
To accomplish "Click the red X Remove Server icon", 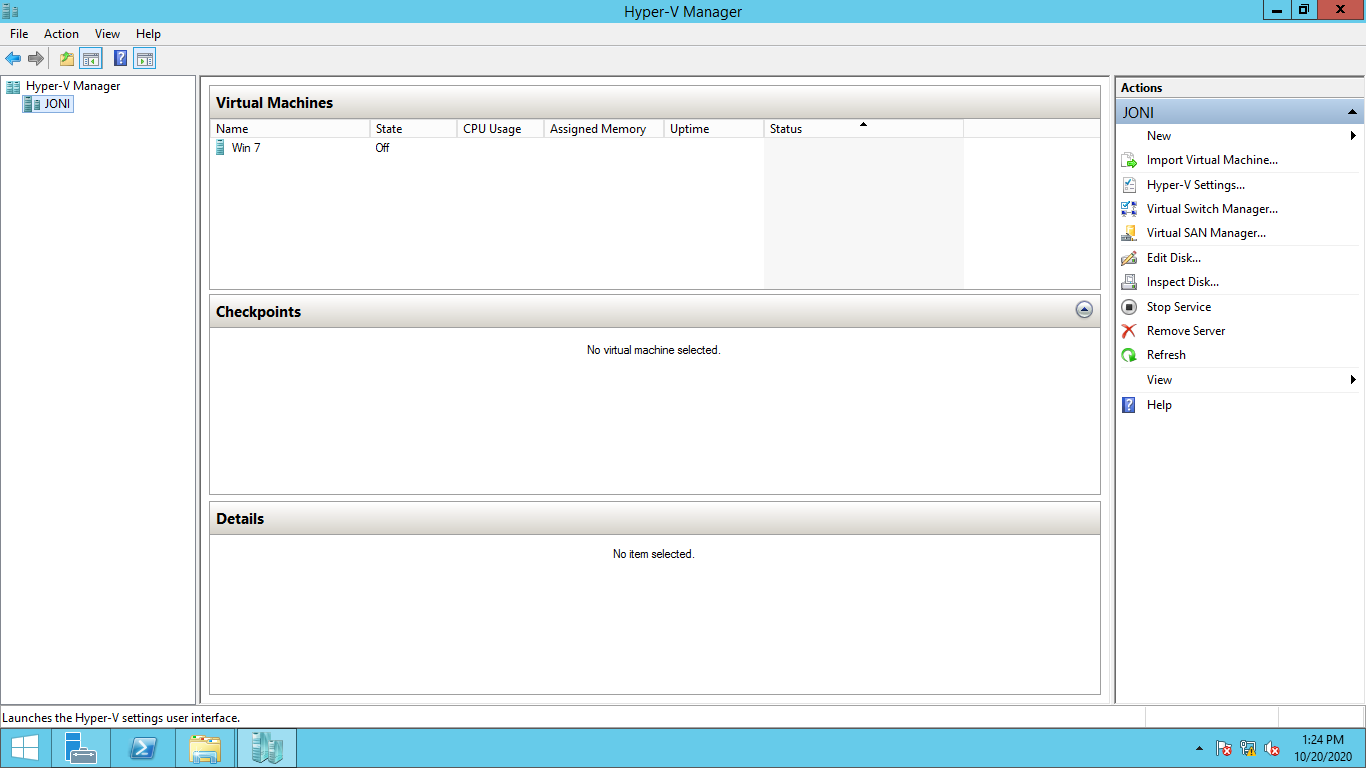I will [1129, 331].
